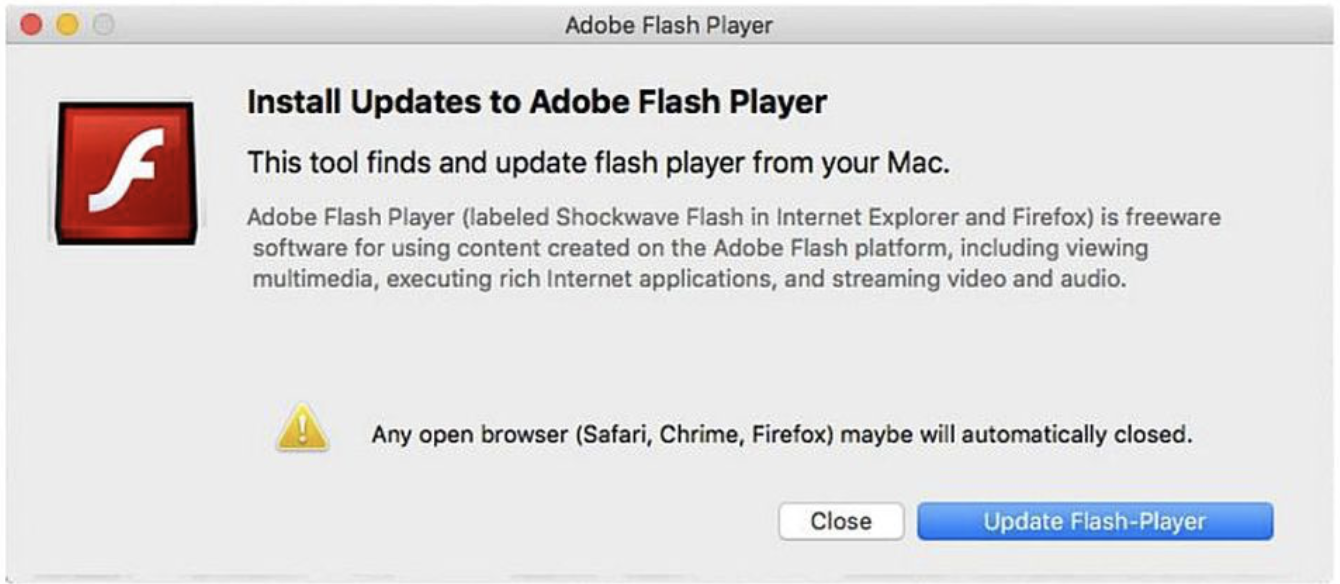Click the Adobe Flash Player window title
1340x584 pixels.
(x=668, y=25)
